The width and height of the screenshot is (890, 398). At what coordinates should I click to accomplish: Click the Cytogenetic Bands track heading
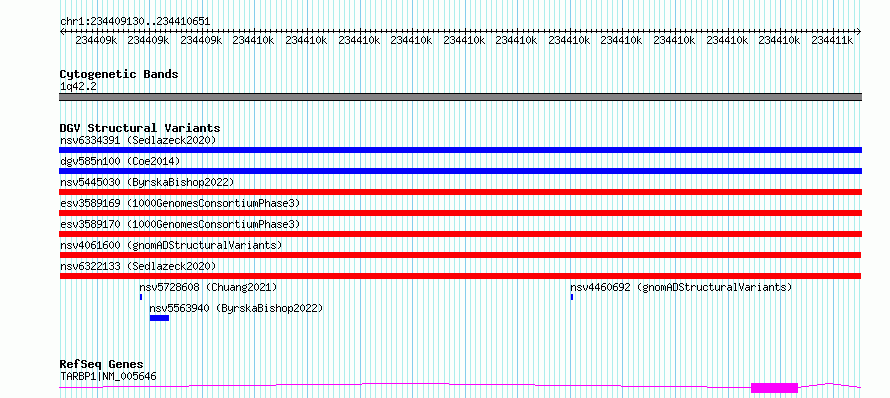(119, 74)
